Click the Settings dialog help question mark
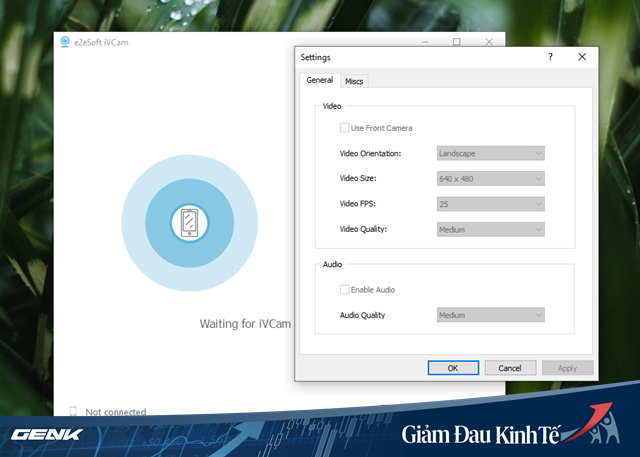The width and height of the screenshot is (640, 457). click(x=549, y=58)
